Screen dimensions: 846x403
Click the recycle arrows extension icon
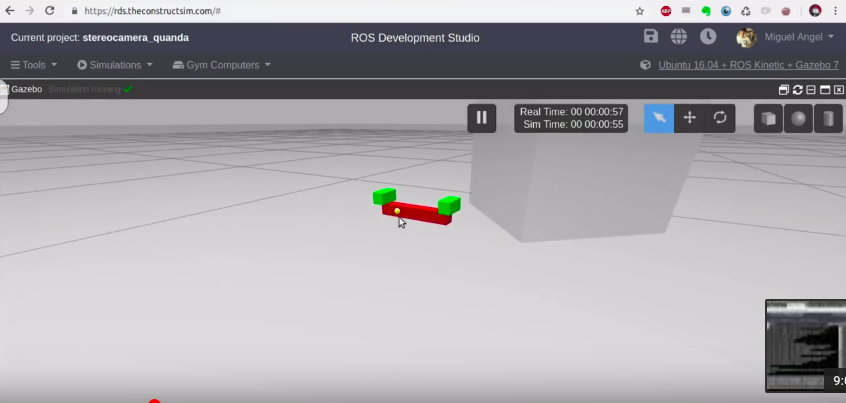click(x=746, y=11)
